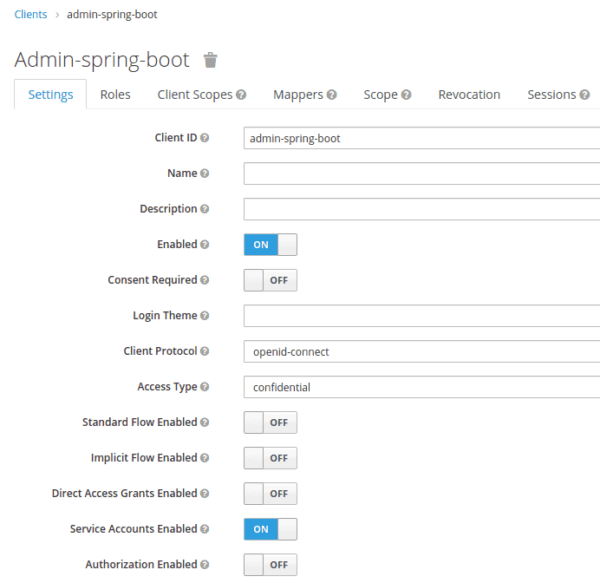Open the Client Protocol dropdown
The width and height of the screenshot is (600, 583).
(420, 352)
